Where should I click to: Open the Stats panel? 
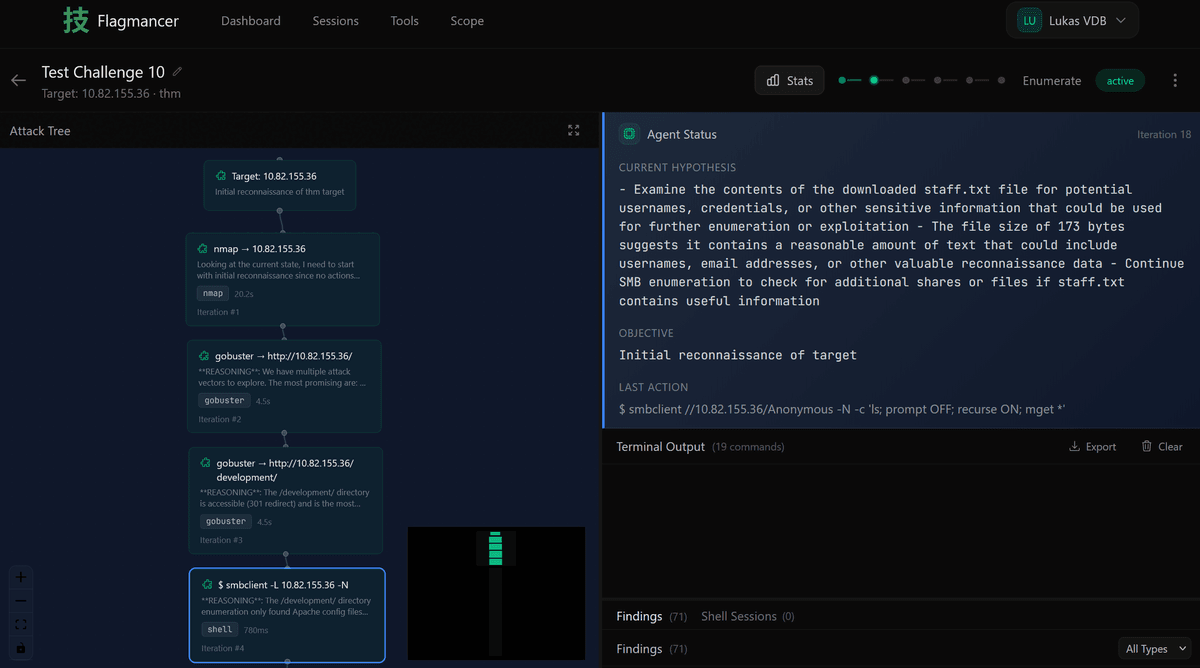click(789, 81)
